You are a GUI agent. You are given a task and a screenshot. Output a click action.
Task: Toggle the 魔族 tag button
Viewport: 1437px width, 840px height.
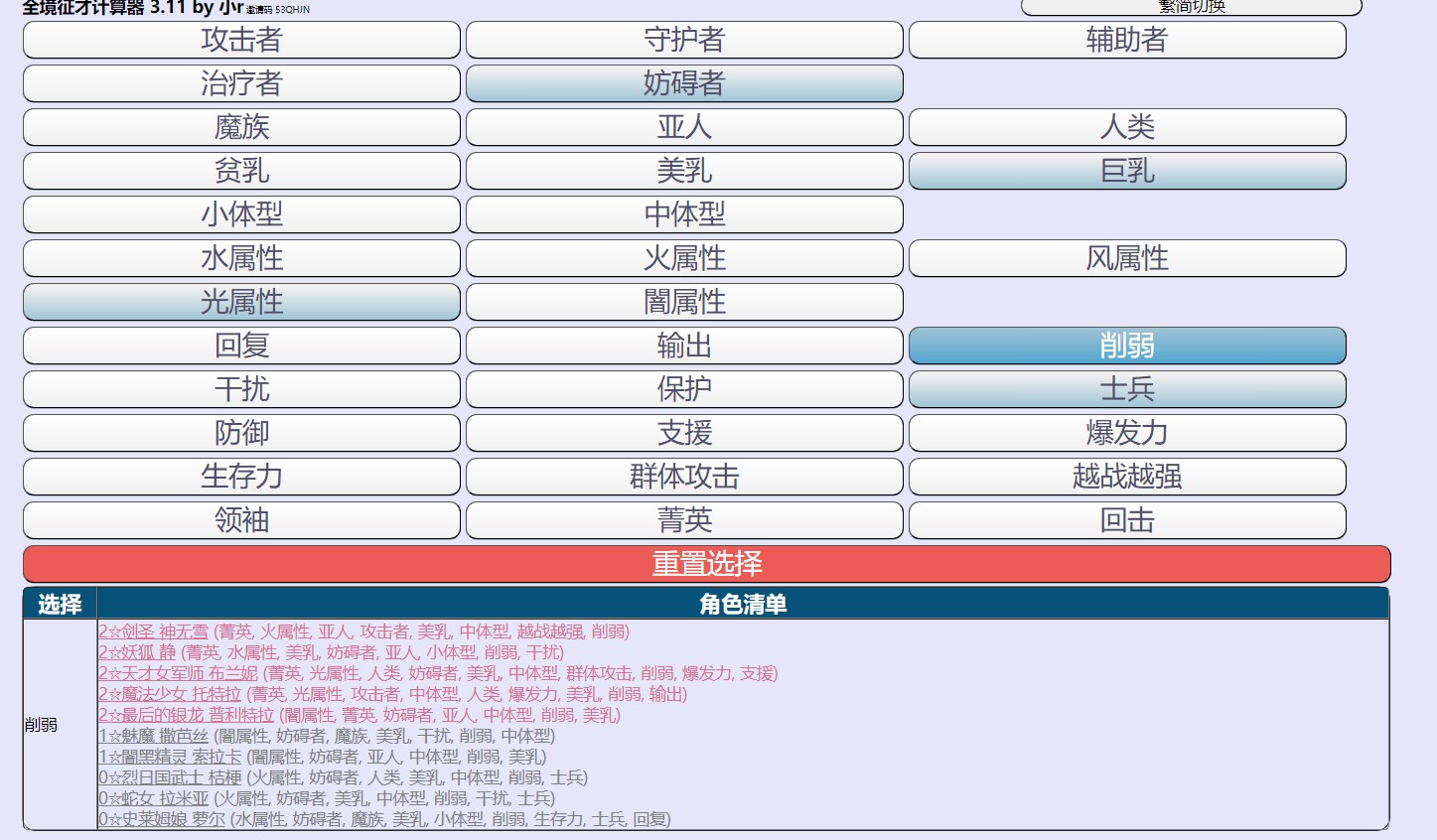[x=241, y=127]
